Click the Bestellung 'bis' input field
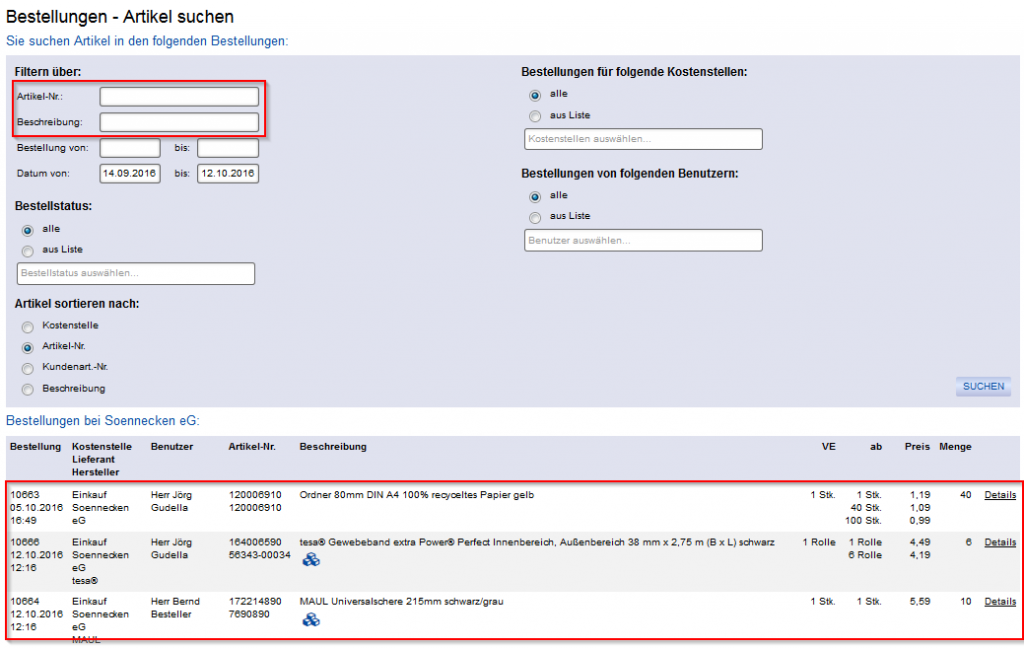The width and height of the screenshot is (1024, 649). click(x=228, y=148)
